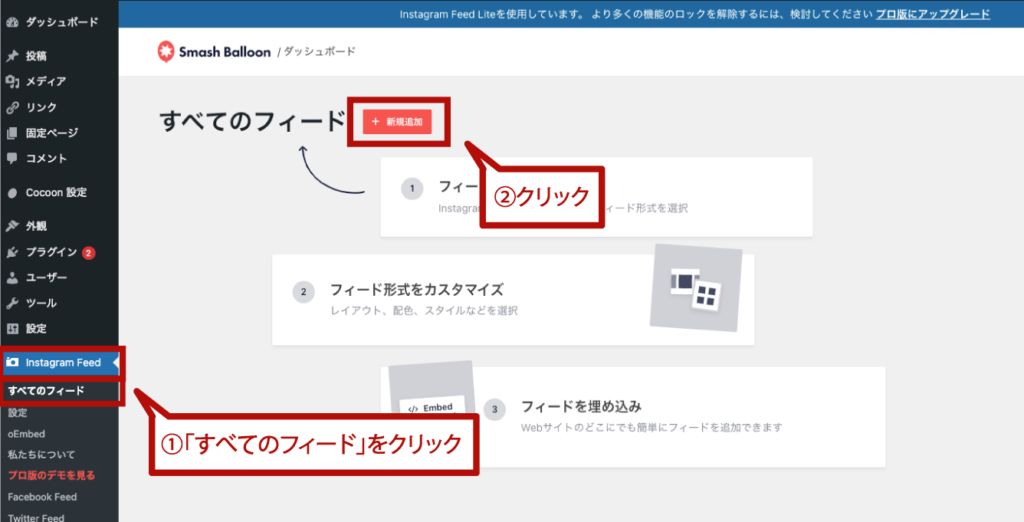
Task: Click the ツール wrench icon
Action: 12,303
